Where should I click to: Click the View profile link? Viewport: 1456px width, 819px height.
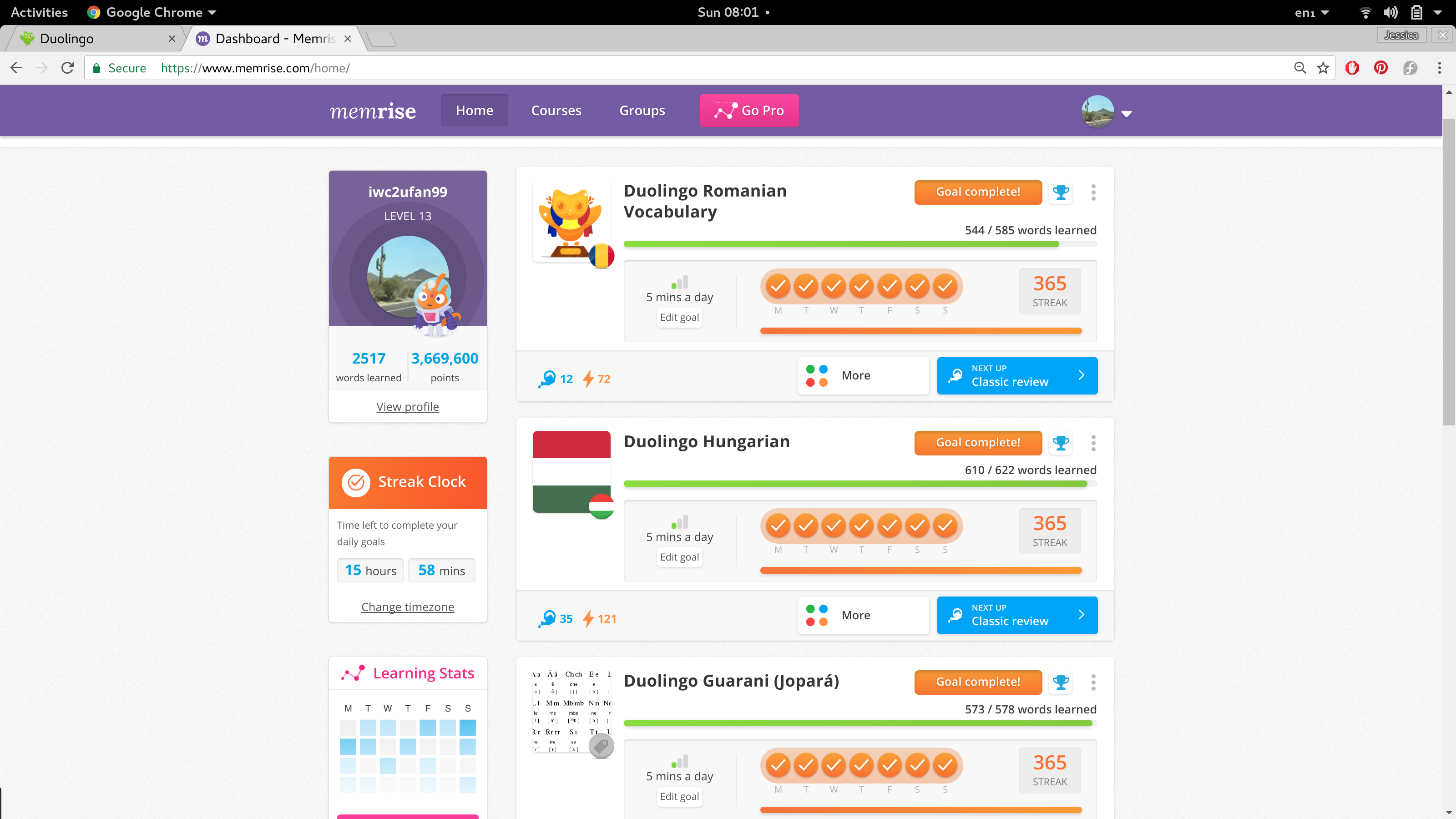(x=407, y=406)
